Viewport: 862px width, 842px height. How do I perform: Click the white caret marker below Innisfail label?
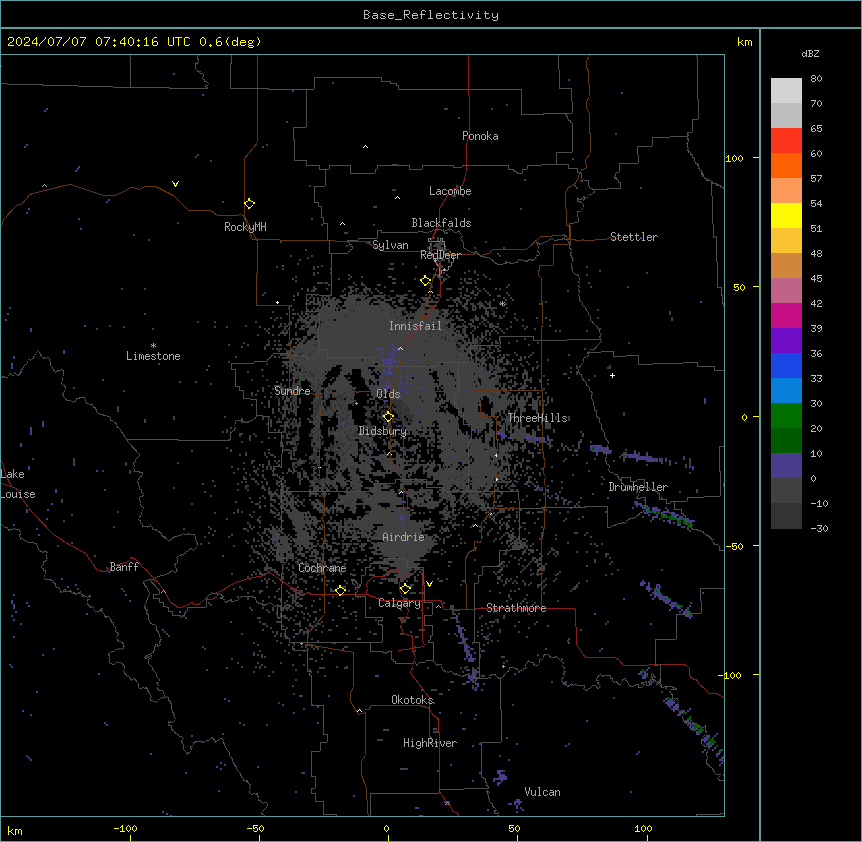[x=400, y=348]
